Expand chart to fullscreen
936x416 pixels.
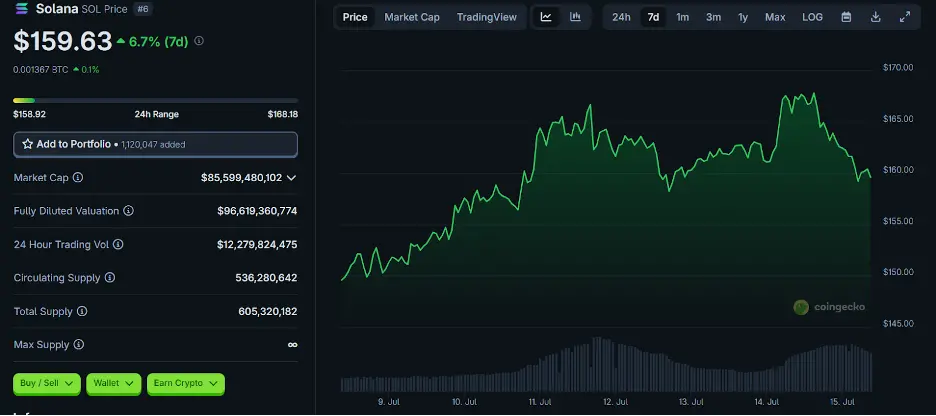point(905,17)
